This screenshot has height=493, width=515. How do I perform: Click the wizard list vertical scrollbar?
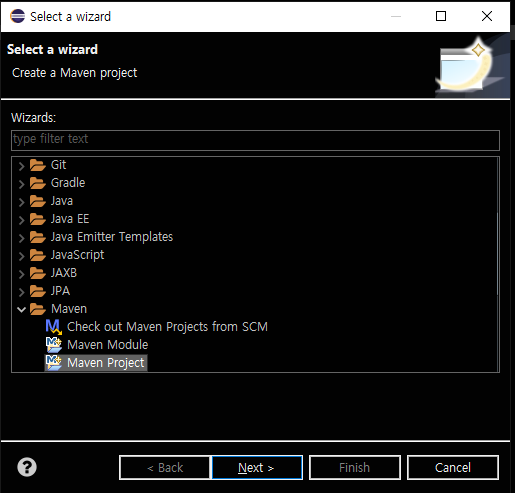(x=498, y=253)
